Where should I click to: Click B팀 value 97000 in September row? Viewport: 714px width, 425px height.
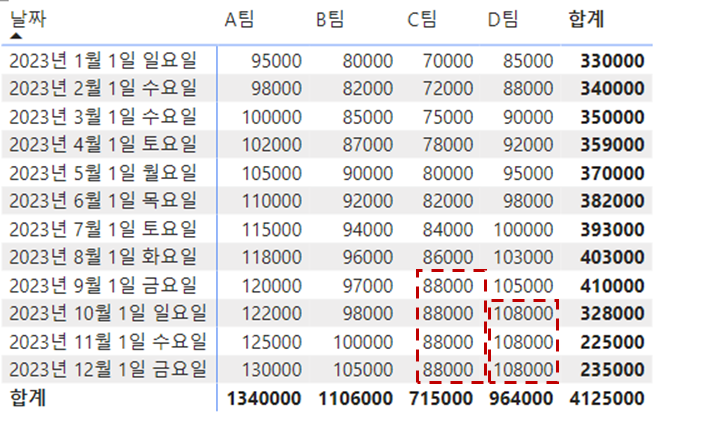coord(368,286)
